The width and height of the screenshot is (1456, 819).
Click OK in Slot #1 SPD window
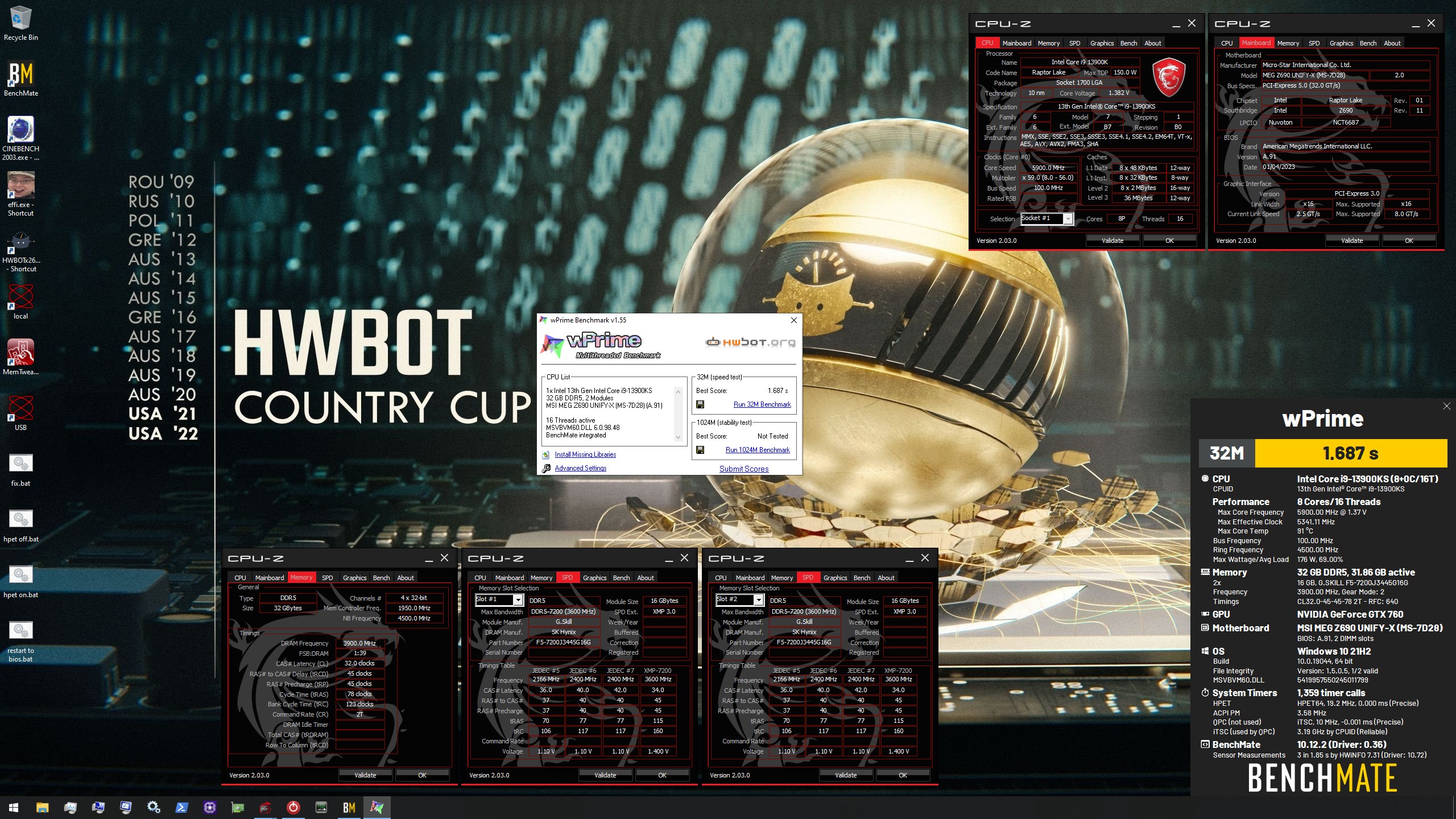click(x=662, y=775)
